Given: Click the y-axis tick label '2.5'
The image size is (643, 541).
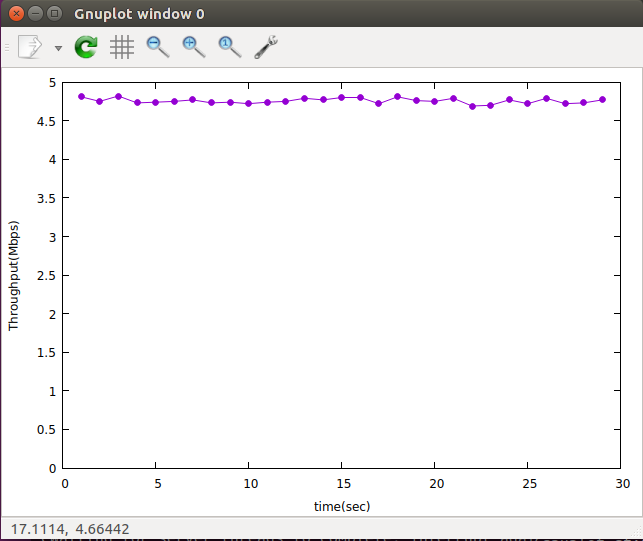Looking at the screenshot, I should tap(46, 276).
